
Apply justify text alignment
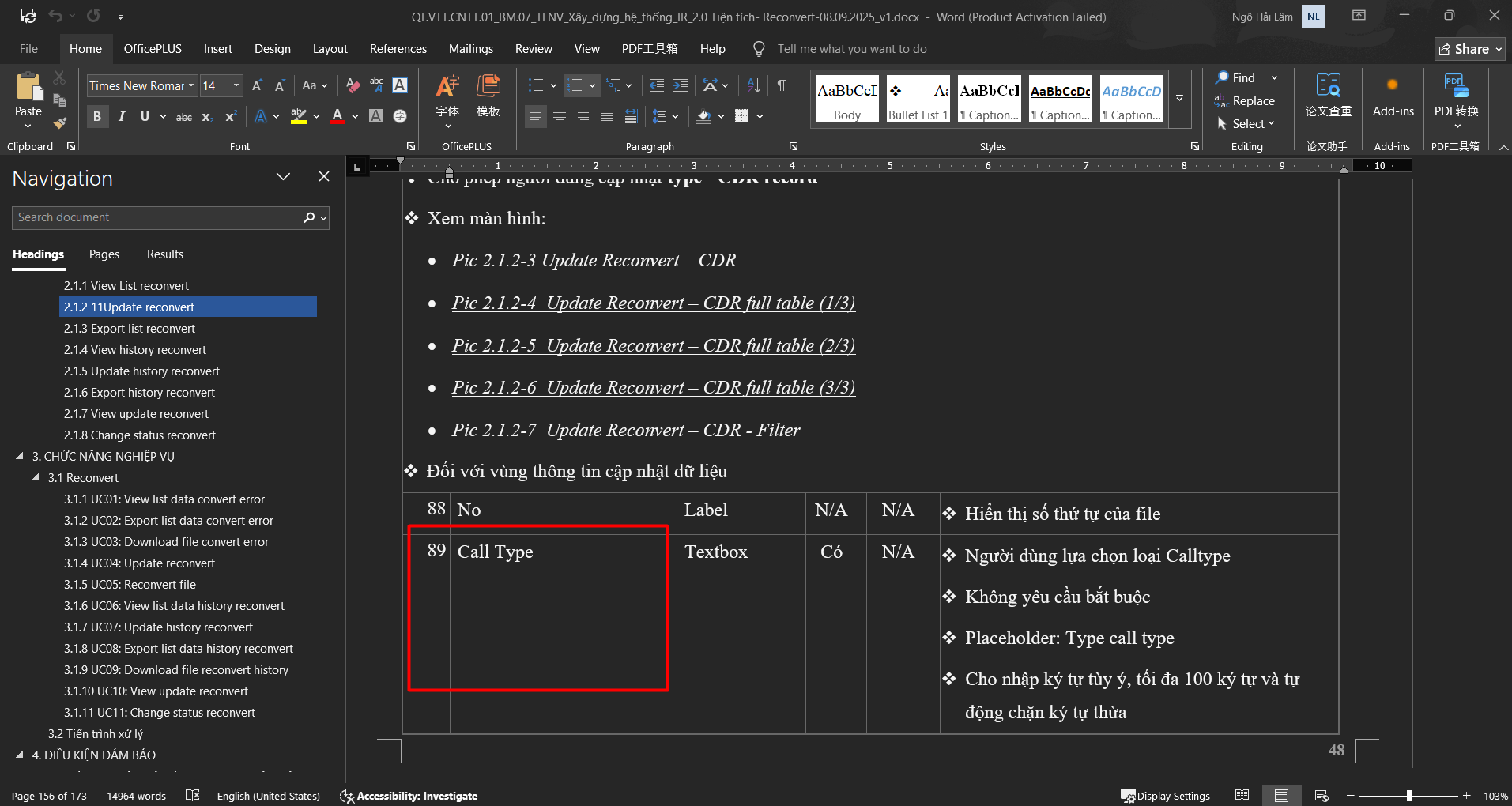click(607, 116)
